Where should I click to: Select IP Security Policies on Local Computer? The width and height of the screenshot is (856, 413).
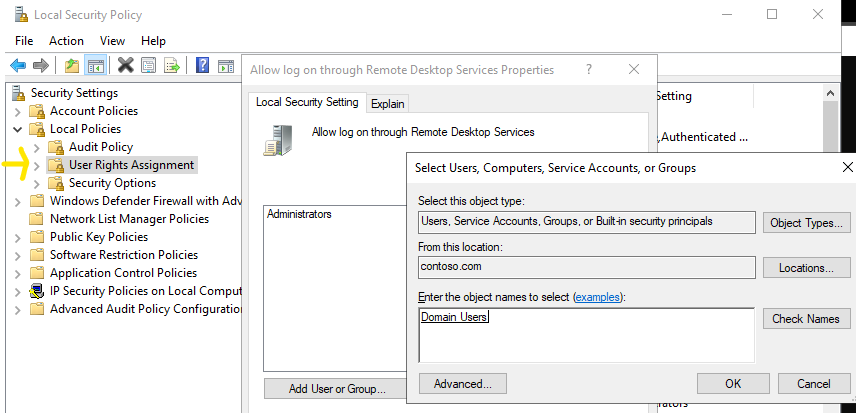click(x=146, y=291)
